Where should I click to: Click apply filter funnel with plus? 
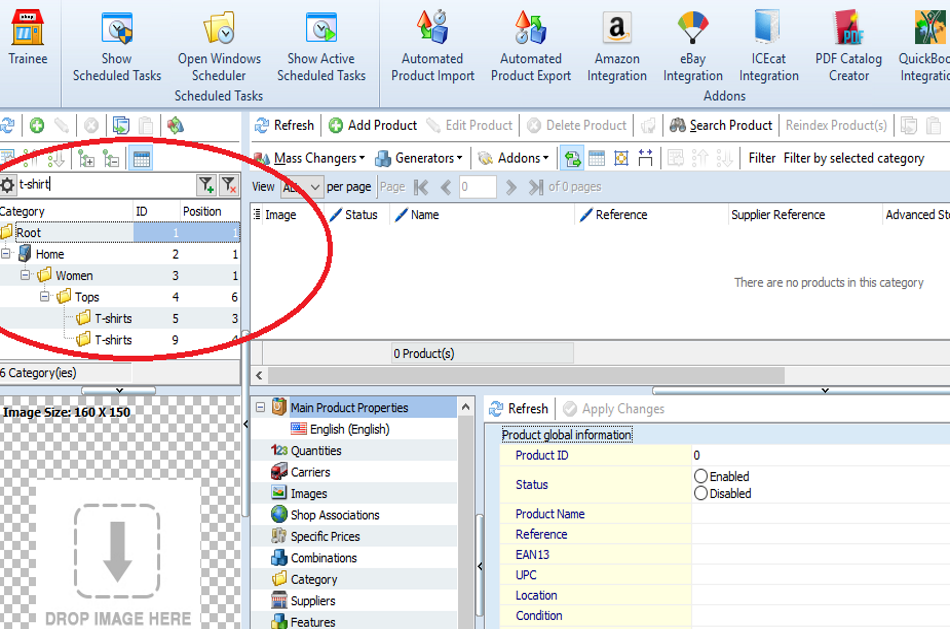(x=206, y=184)
